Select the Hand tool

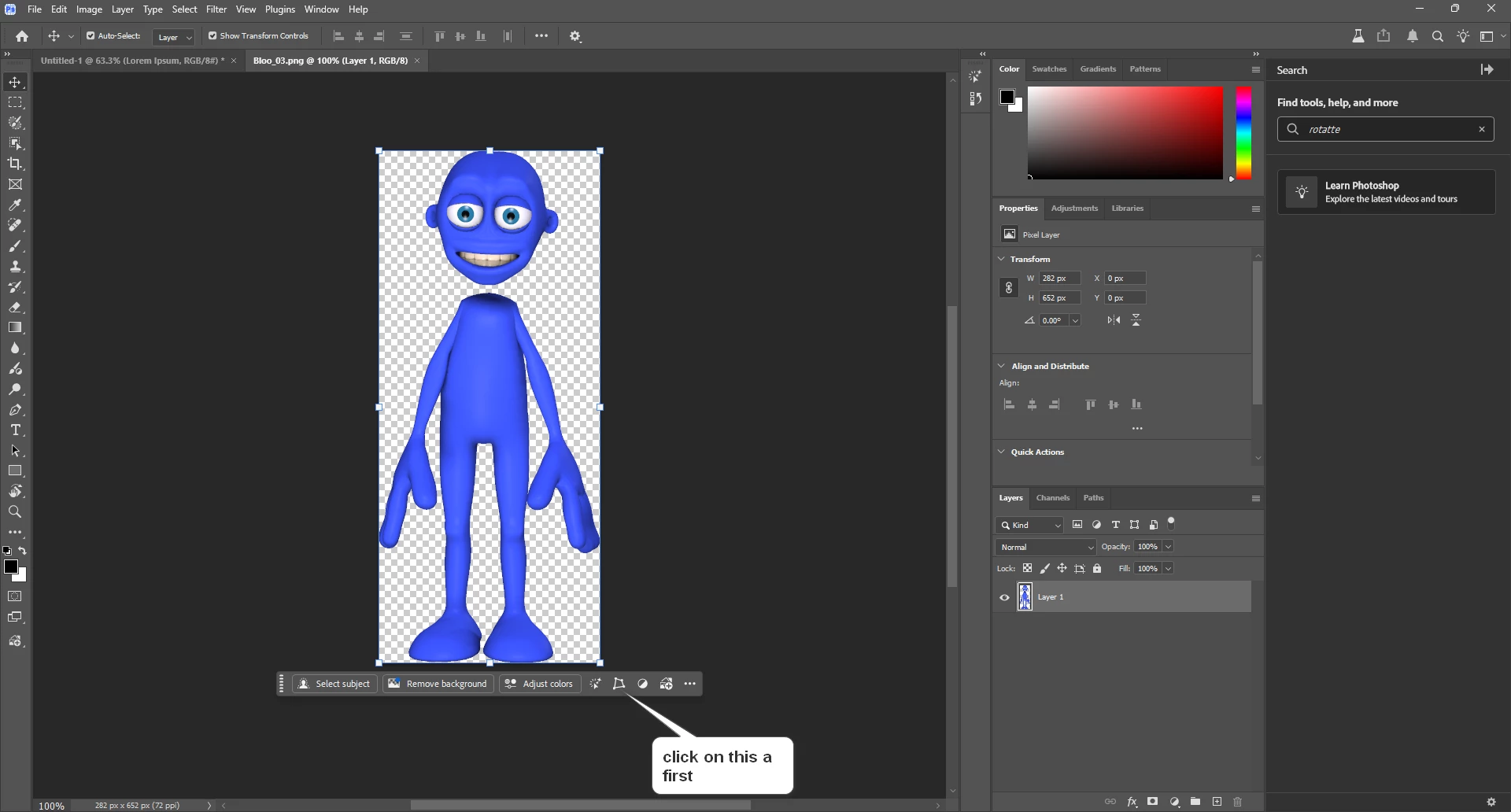[x=15, y=491]
